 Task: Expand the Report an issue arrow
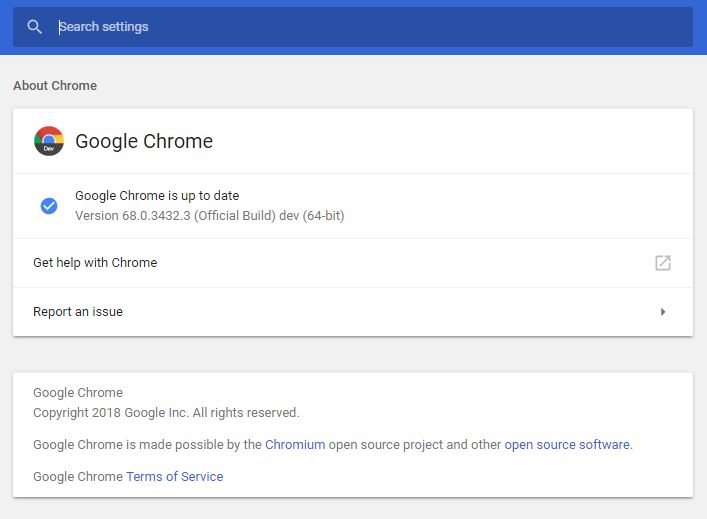tap(662, 312)
